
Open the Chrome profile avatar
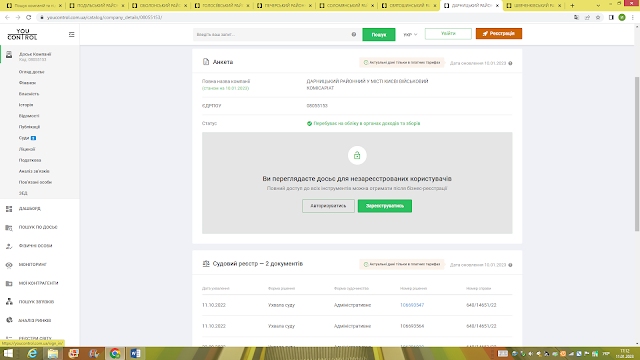(x=622, y=17)
